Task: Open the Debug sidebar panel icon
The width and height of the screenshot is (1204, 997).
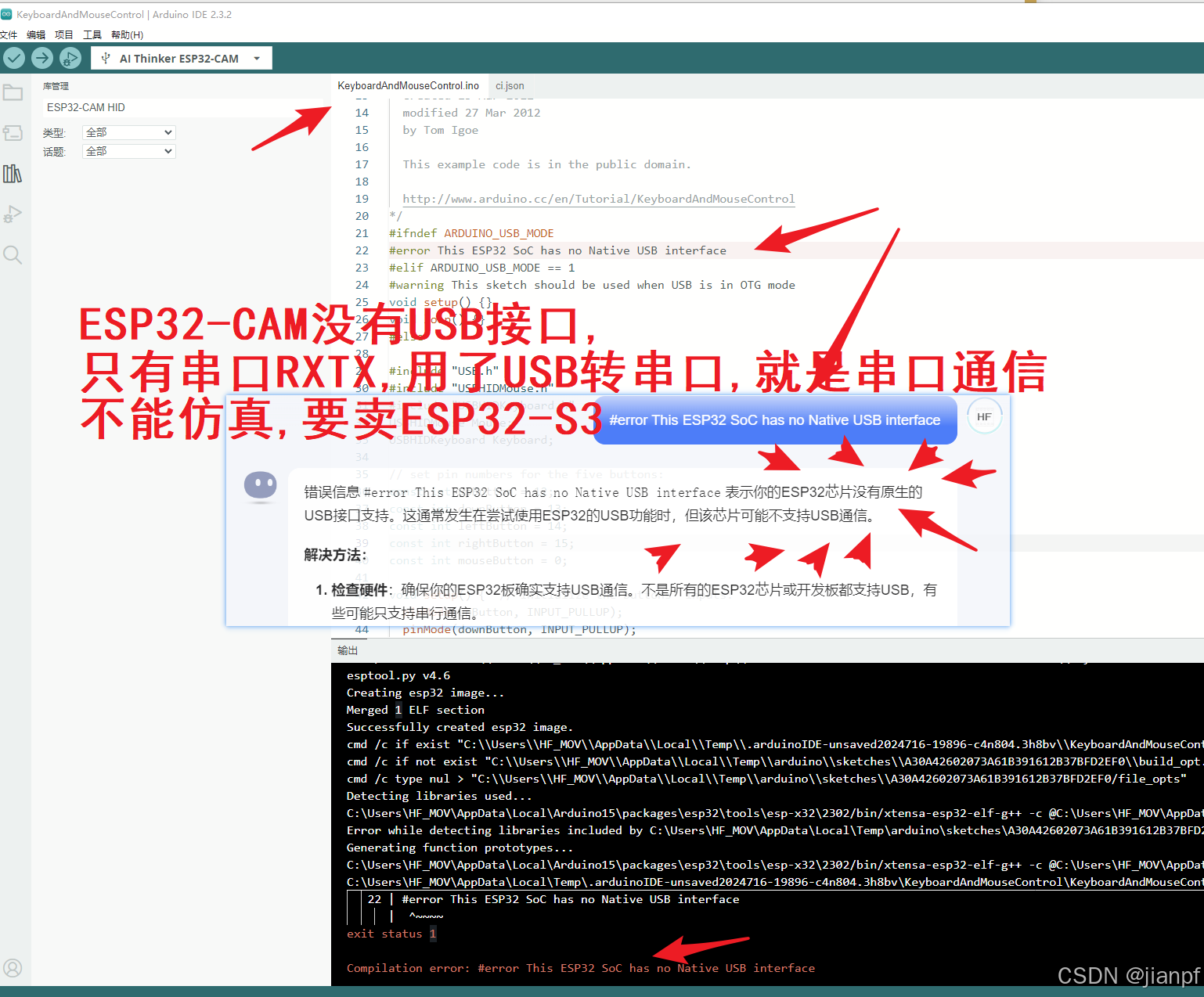Action: click(13, 214)
